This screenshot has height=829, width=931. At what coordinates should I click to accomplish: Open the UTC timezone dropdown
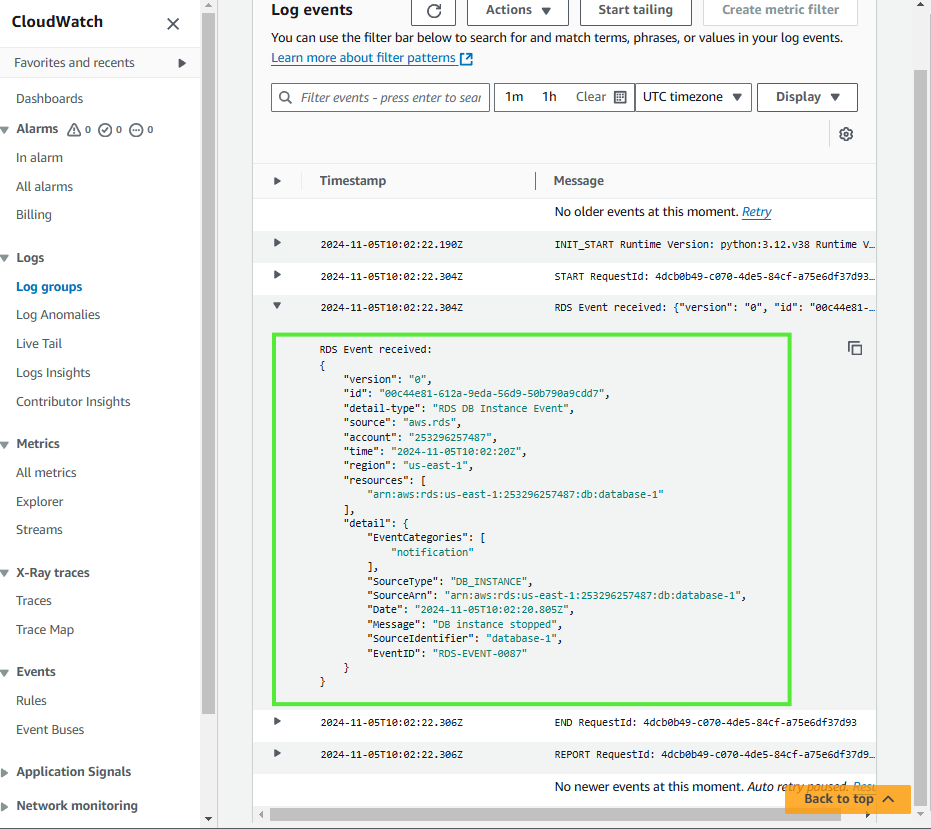[693, 97]
